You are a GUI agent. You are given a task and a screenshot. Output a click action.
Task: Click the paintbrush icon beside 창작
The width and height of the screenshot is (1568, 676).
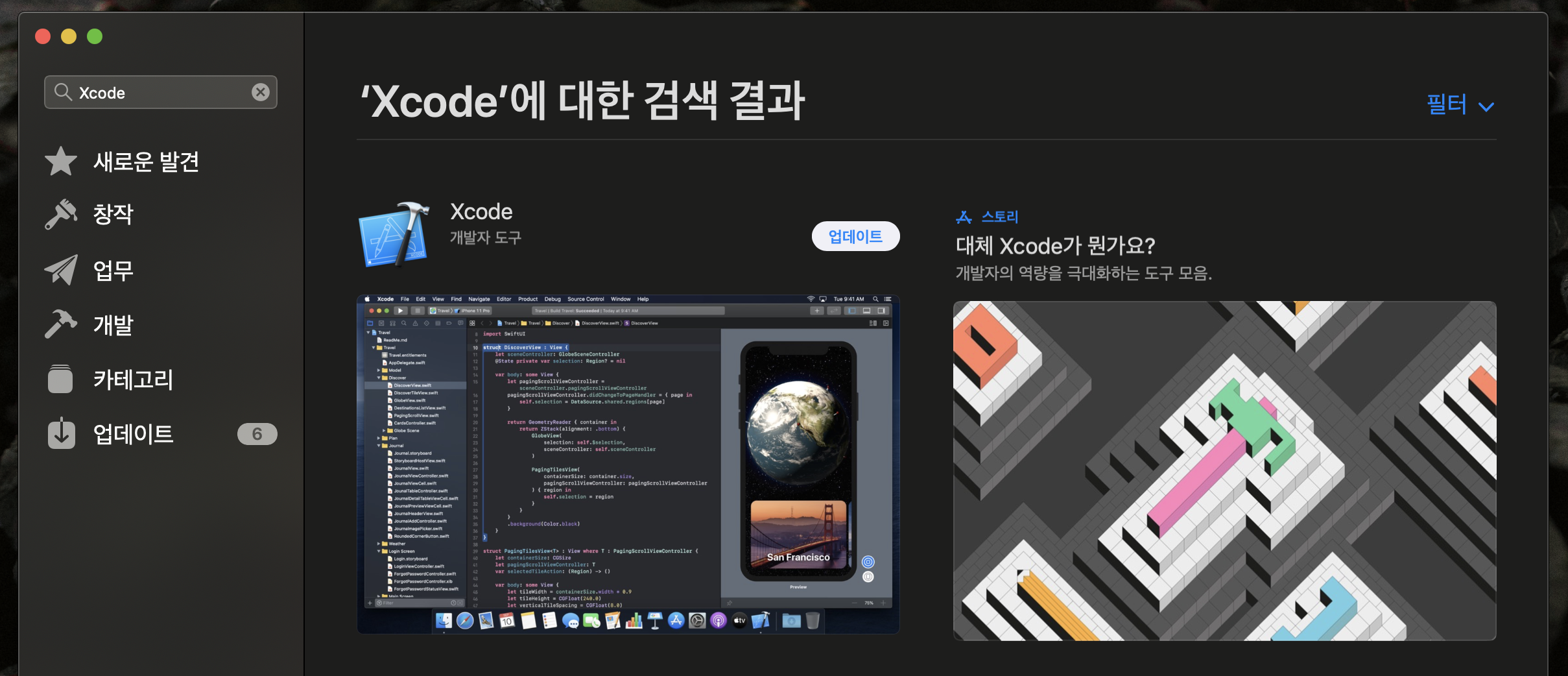pos(61,214)
